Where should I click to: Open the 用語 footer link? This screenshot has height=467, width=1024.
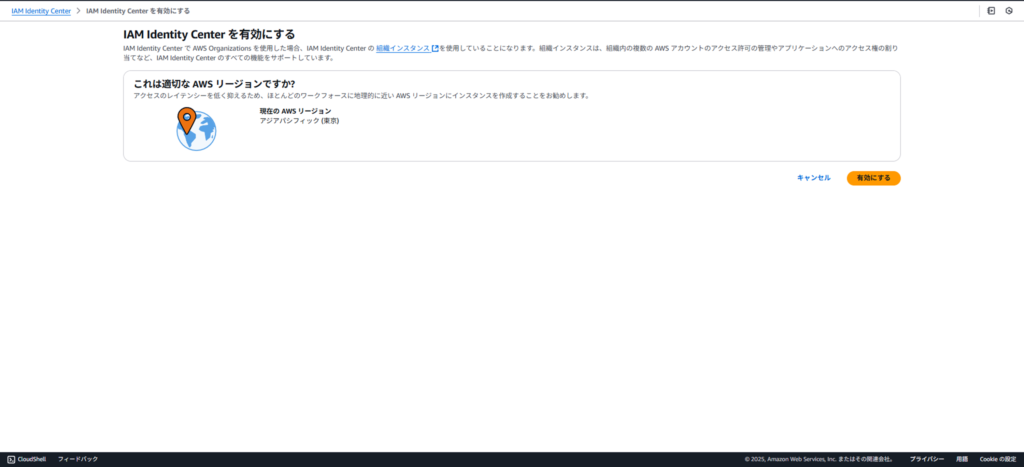click(962, 459)
